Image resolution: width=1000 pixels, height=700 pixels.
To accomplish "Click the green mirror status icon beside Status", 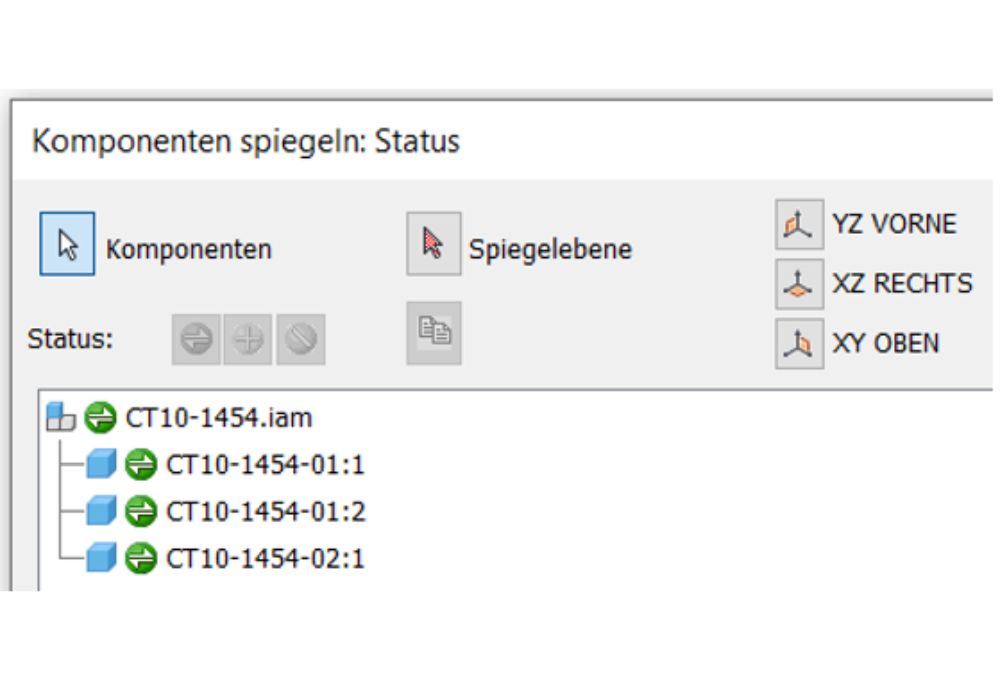I will click(x=196, y=338).
